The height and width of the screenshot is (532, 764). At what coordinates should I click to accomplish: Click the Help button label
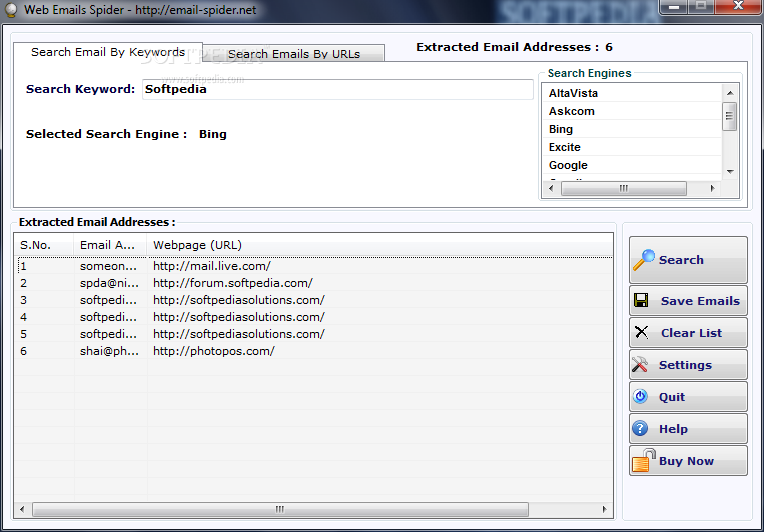(673, 429)
